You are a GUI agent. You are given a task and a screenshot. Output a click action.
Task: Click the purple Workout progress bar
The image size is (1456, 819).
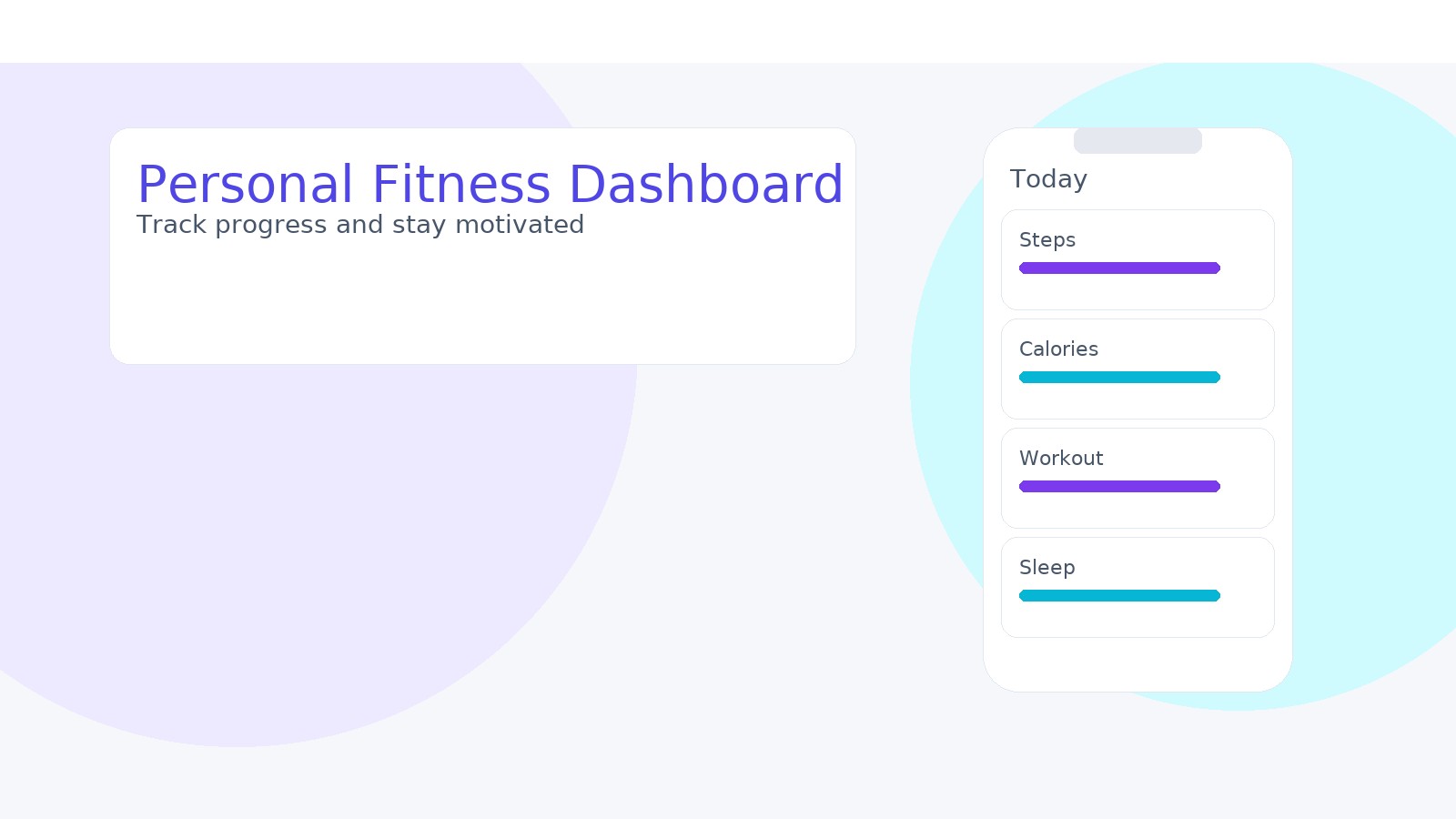click(x=1119, y=487)
